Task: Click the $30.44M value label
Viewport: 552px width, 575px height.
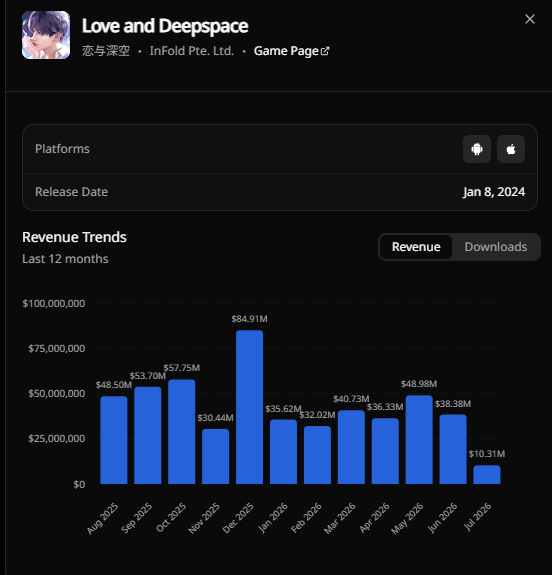Action: coord(215,418)
